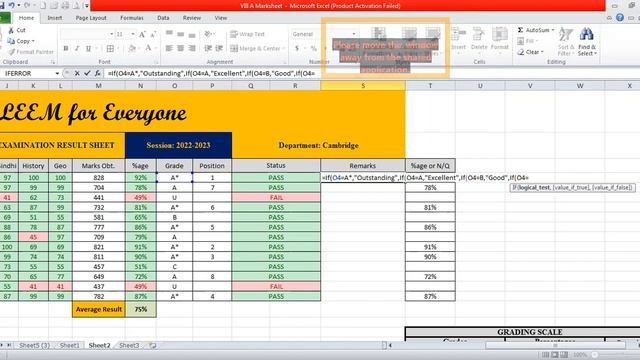The height and width of the screenshot is (360, 640).
Task: Open the Insert ribbon tab
Action: (55, 18)
